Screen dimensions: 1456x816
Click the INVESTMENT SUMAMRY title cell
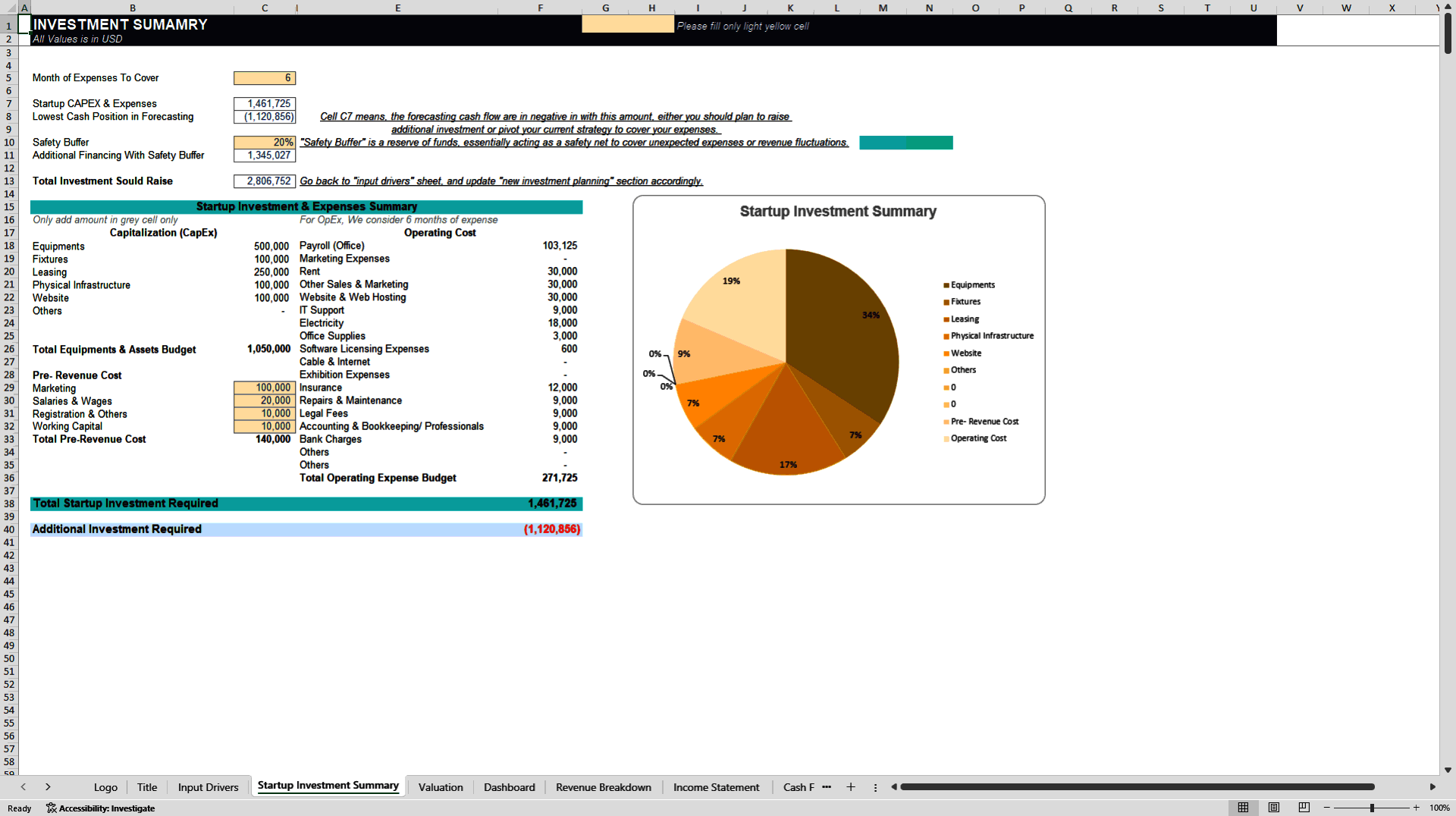click(121, 24)
